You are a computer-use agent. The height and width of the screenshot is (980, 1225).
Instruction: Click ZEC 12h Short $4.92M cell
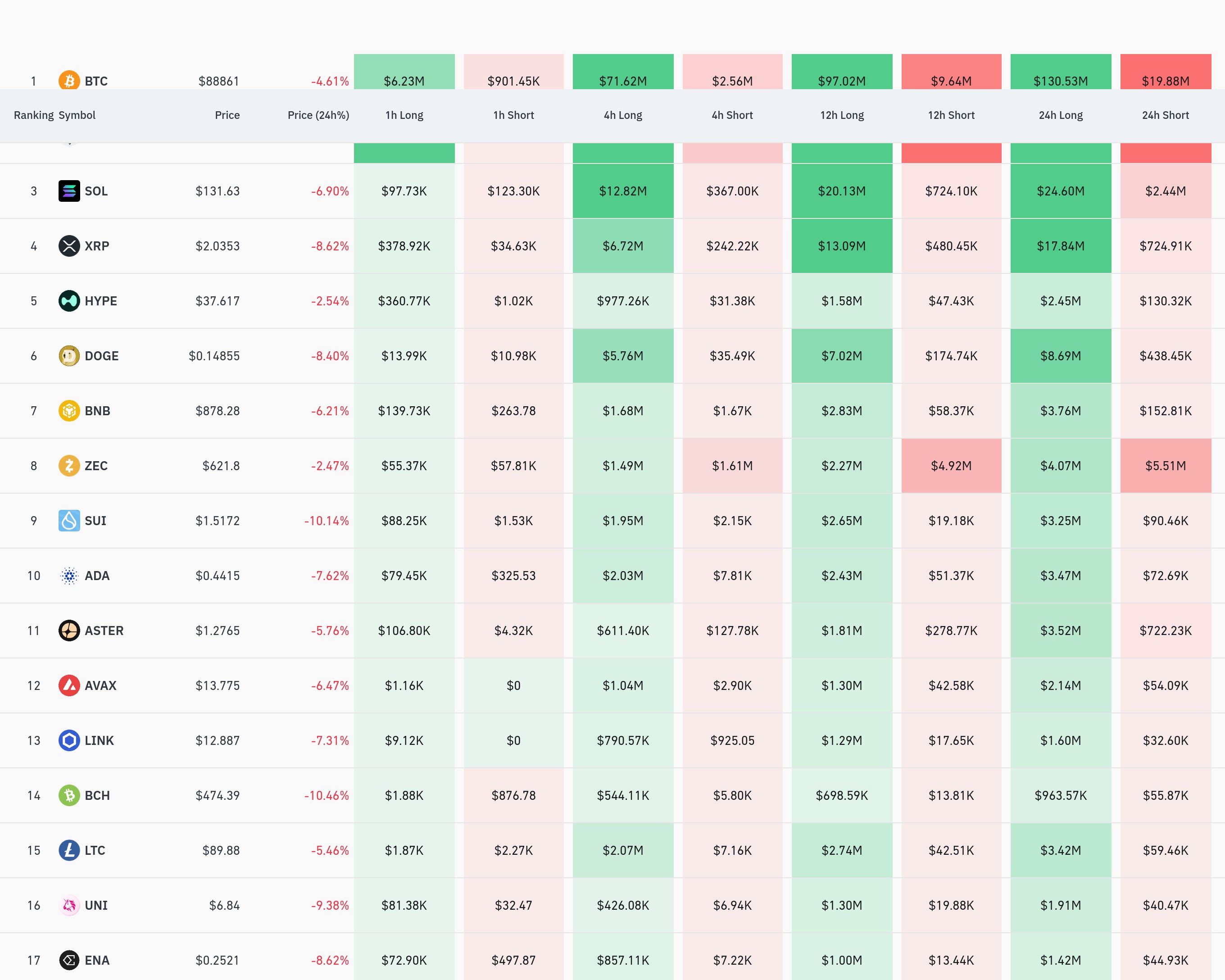pyautogui.click(x=951, y=466)
